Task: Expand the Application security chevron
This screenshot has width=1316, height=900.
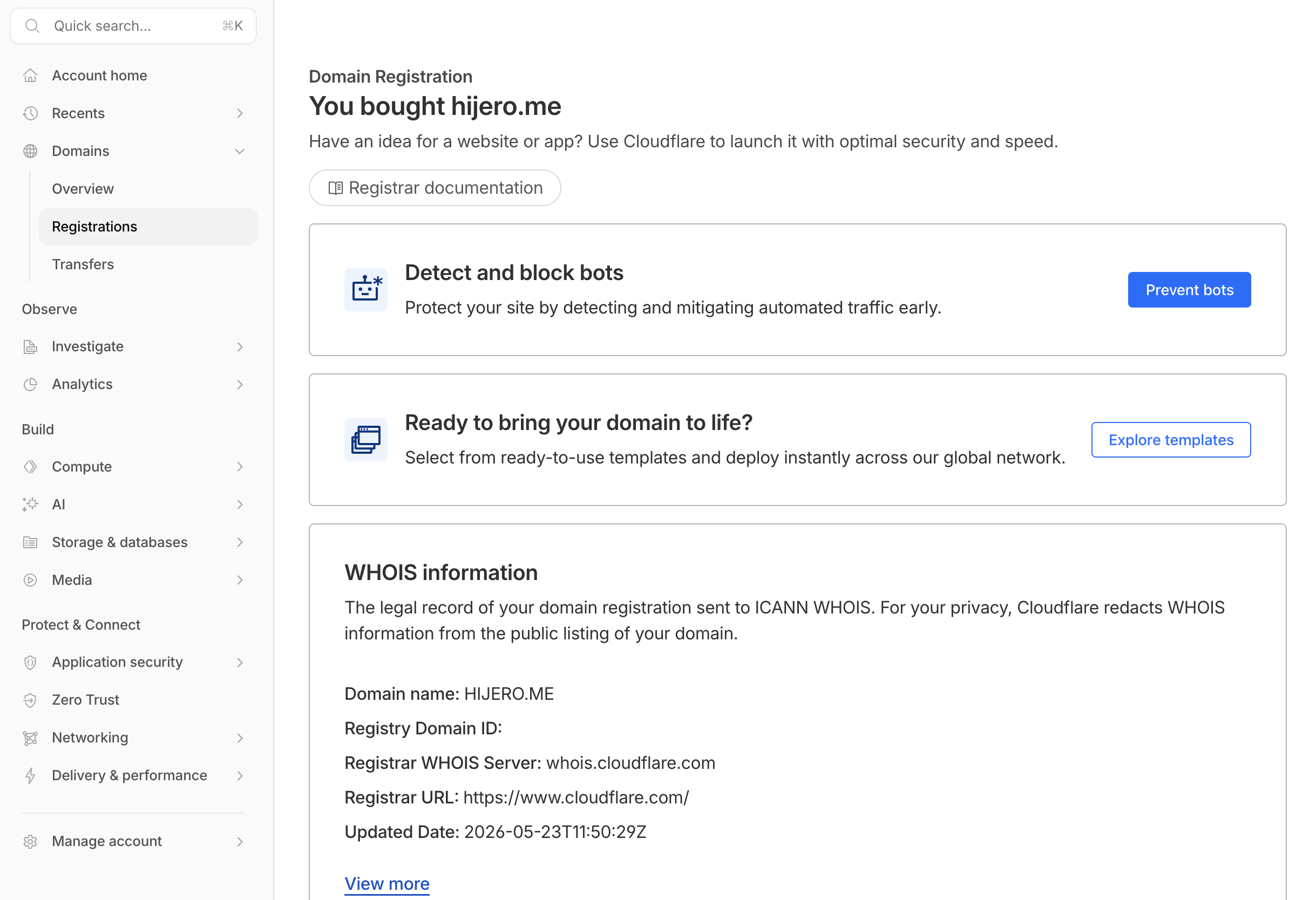Action: point(240,662)
